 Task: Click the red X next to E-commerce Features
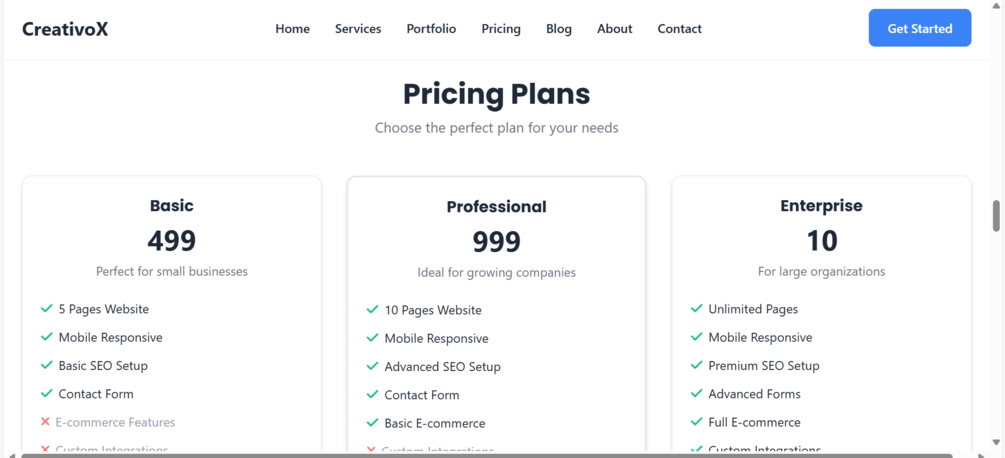pos(45,422)
